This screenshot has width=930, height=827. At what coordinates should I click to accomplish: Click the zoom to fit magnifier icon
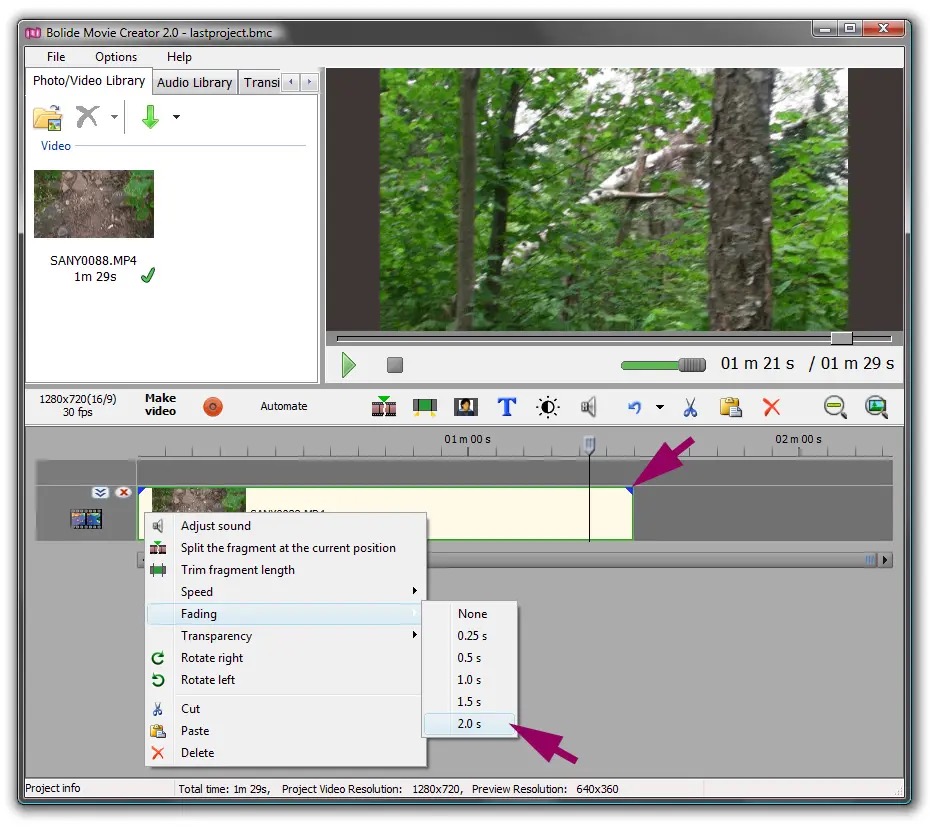[x=876, y=407]
